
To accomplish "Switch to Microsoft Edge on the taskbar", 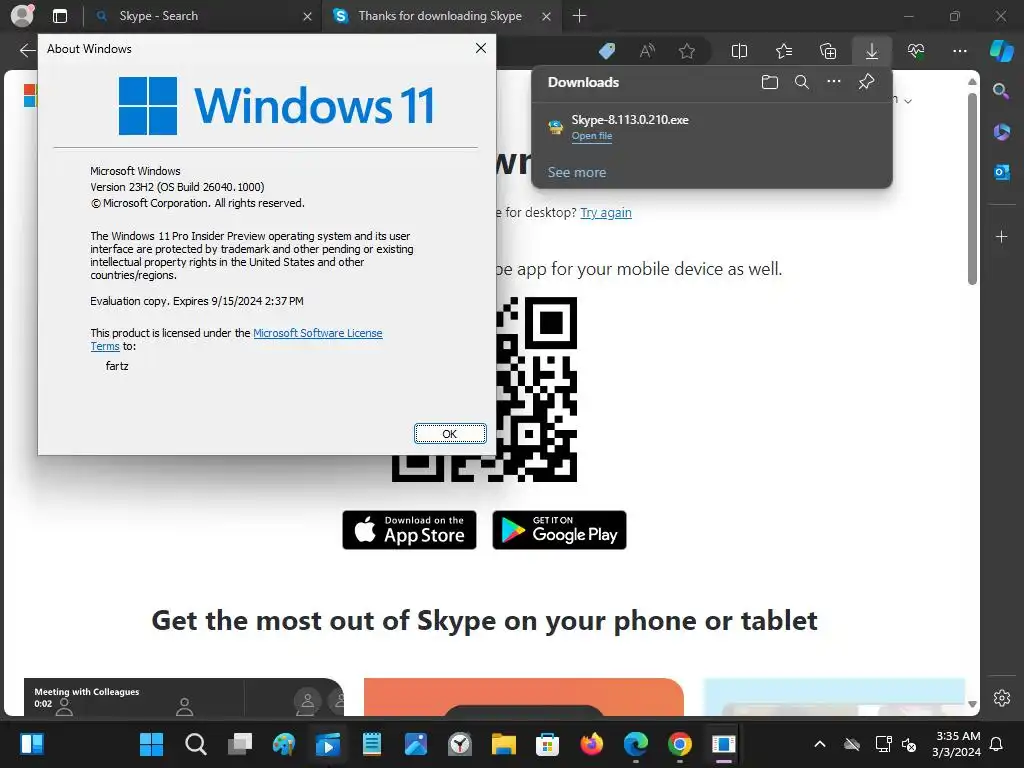I will (x=635, y=744).
